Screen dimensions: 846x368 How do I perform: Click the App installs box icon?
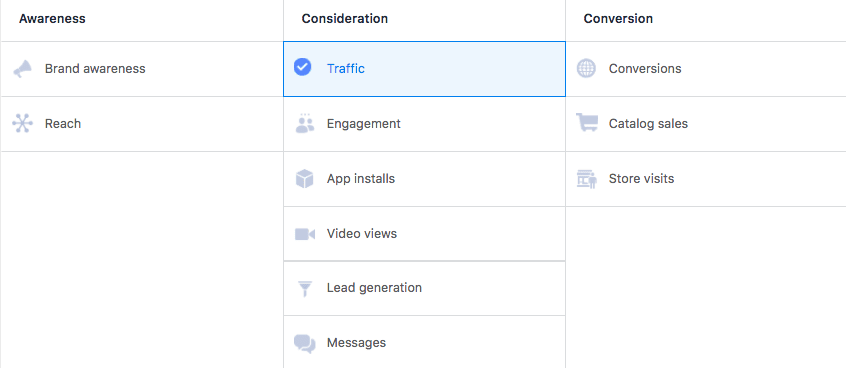[305, 179]
